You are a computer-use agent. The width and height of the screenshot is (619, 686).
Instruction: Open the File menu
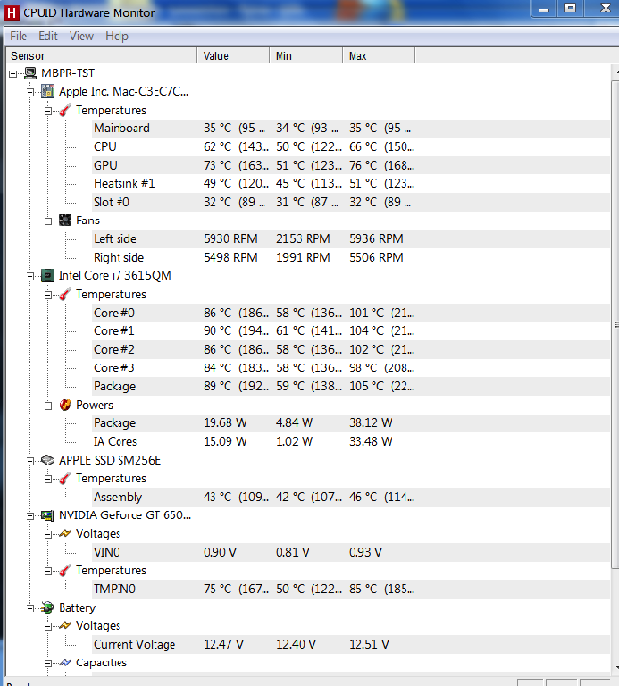click(18, 36)
